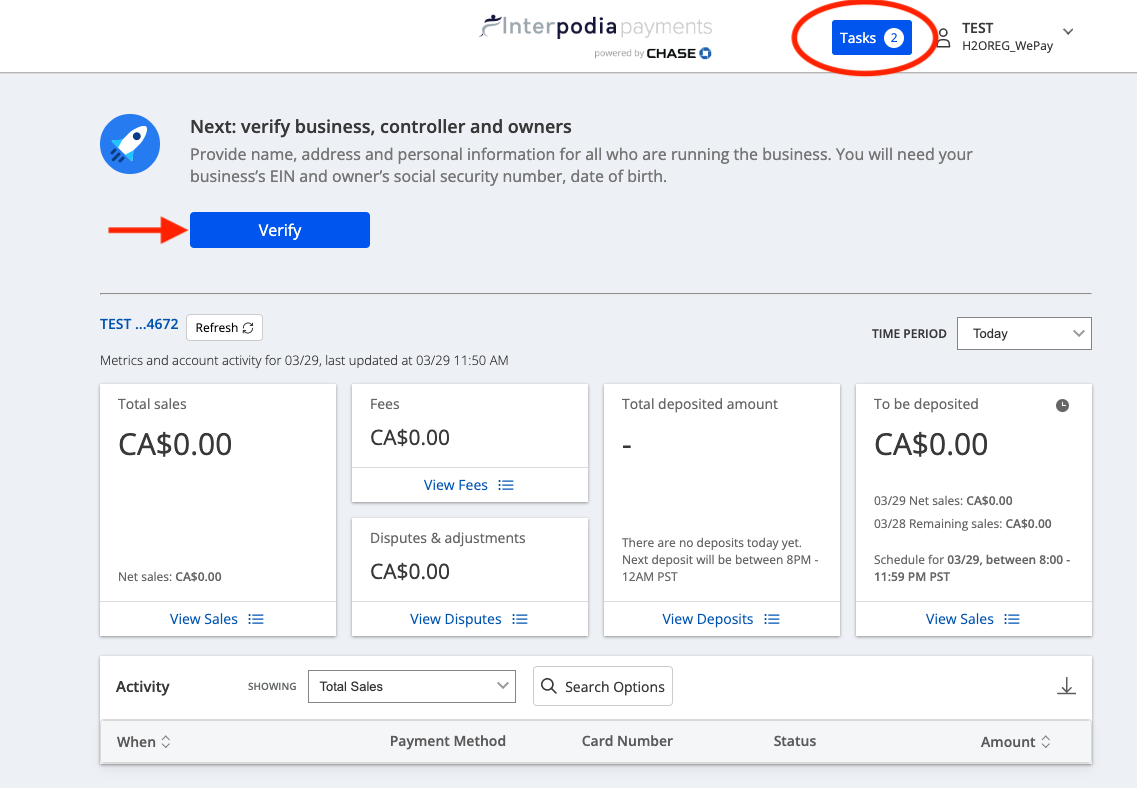
Task: Follow the View Sales link under Total sales
Action: [204, 619]
